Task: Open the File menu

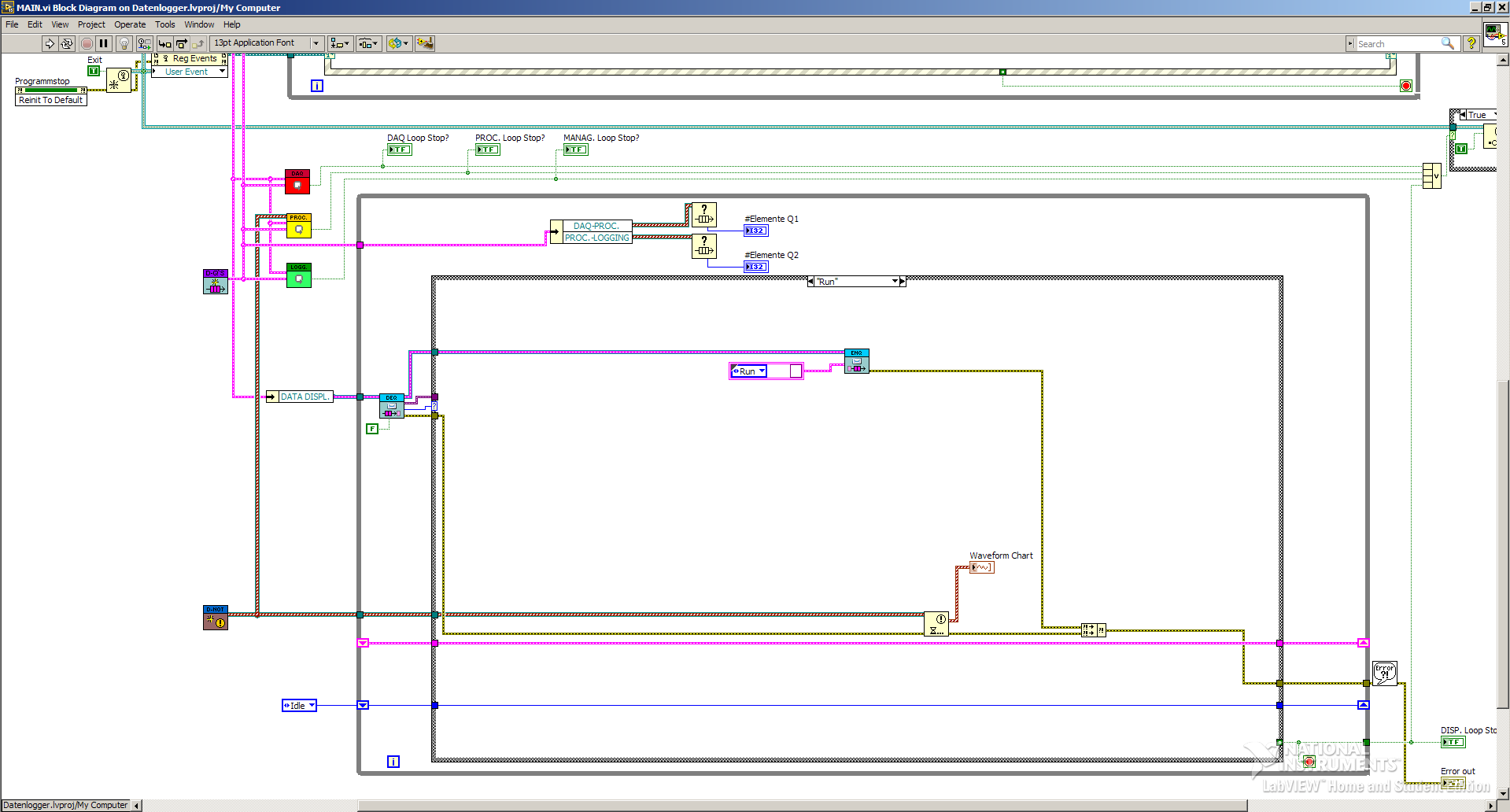Action: [12, 24]
